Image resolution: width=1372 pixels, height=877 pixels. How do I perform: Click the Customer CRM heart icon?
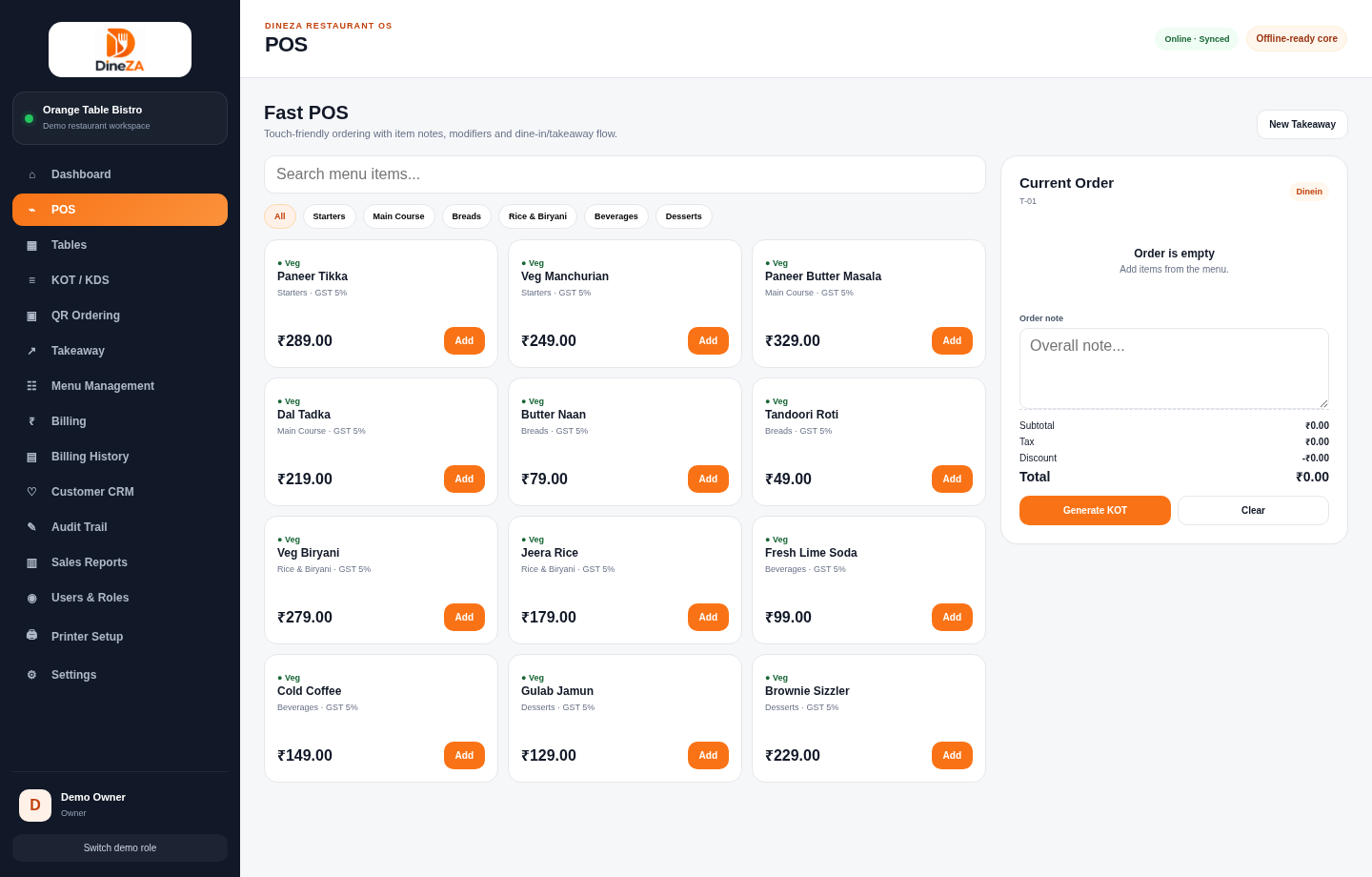point(31,492)
